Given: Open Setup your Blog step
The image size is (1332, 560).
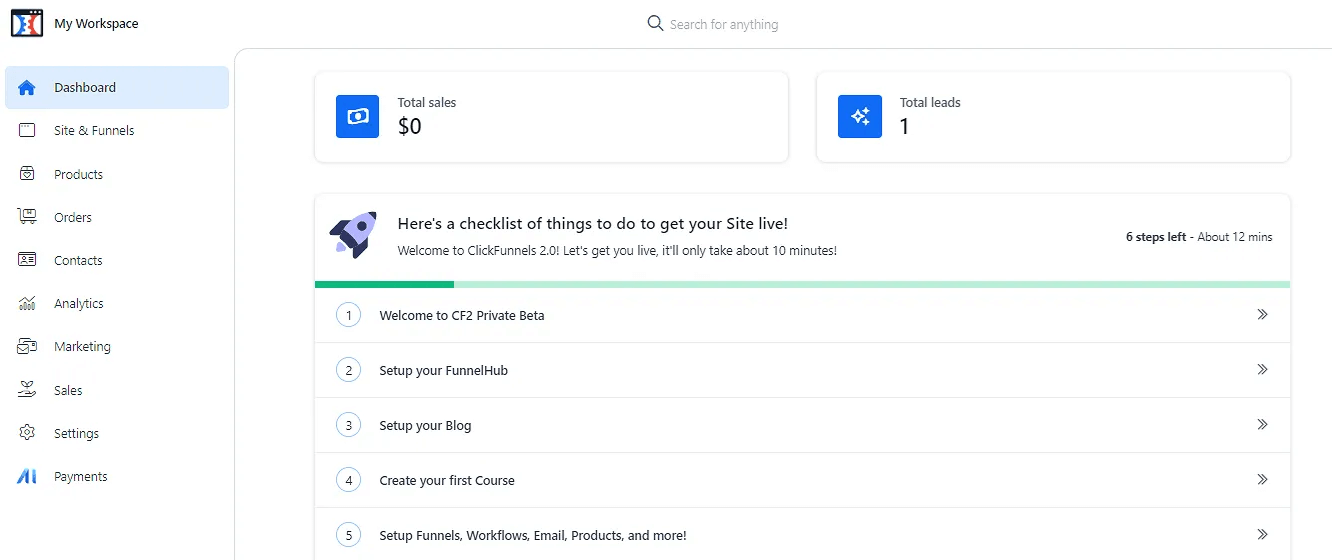Looking at the screenshot, I should pyautogui.click(x=802, y=425).
